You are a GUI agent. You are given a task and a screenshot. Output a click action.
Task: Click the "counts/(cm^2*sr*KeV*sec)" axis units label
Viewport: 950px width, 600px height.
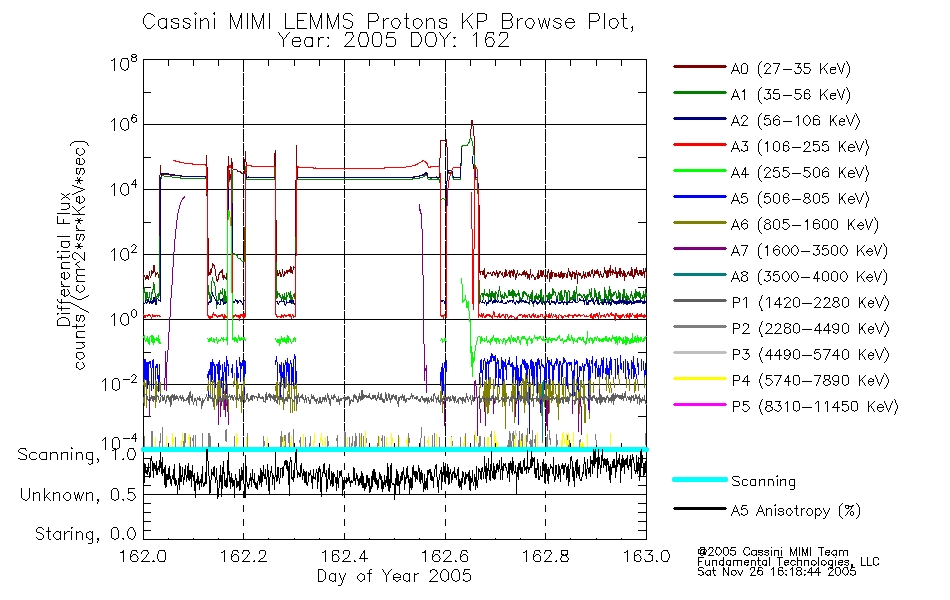[81, 255]
